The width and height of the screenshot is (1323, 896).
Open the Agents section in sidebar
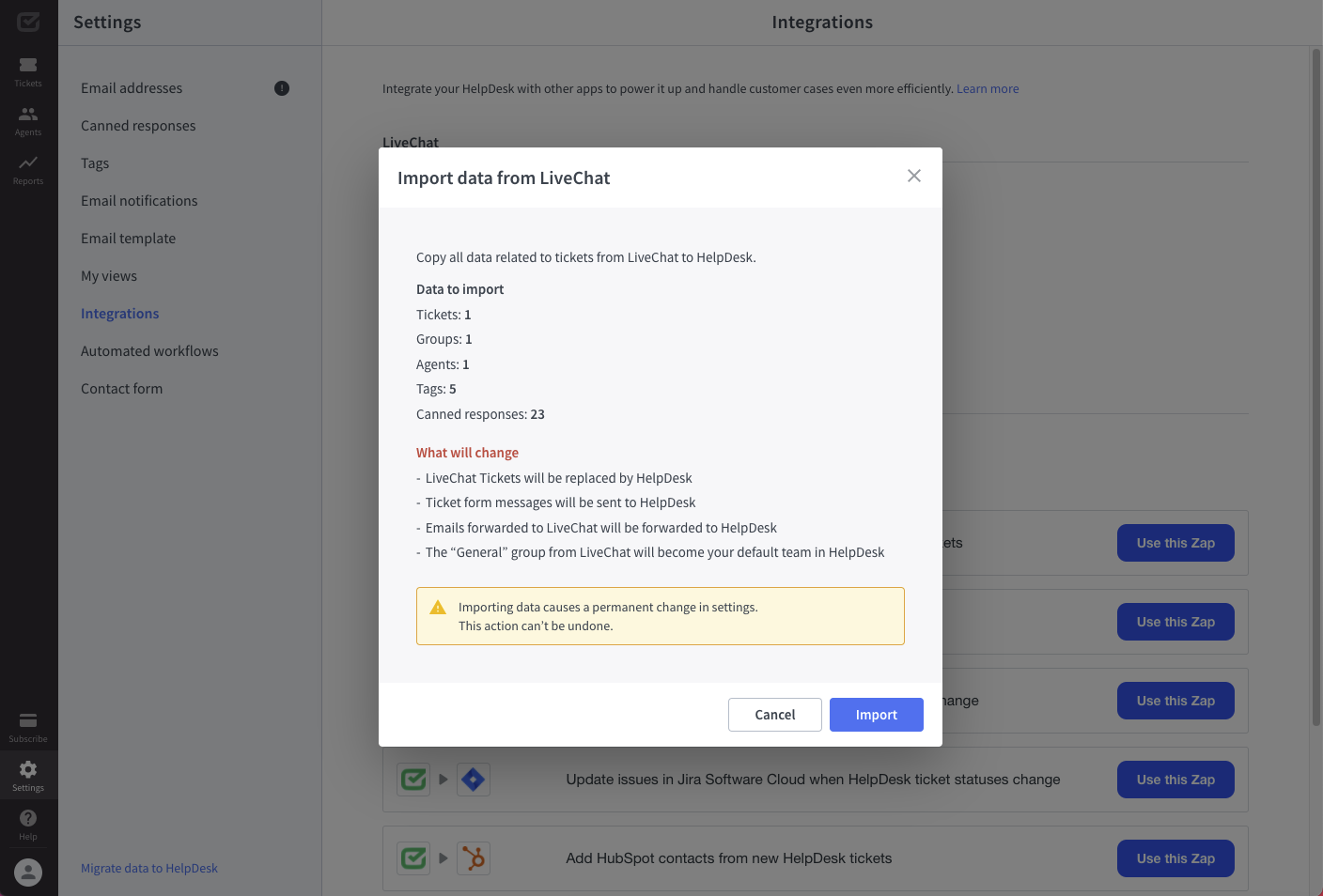[28, 120]
